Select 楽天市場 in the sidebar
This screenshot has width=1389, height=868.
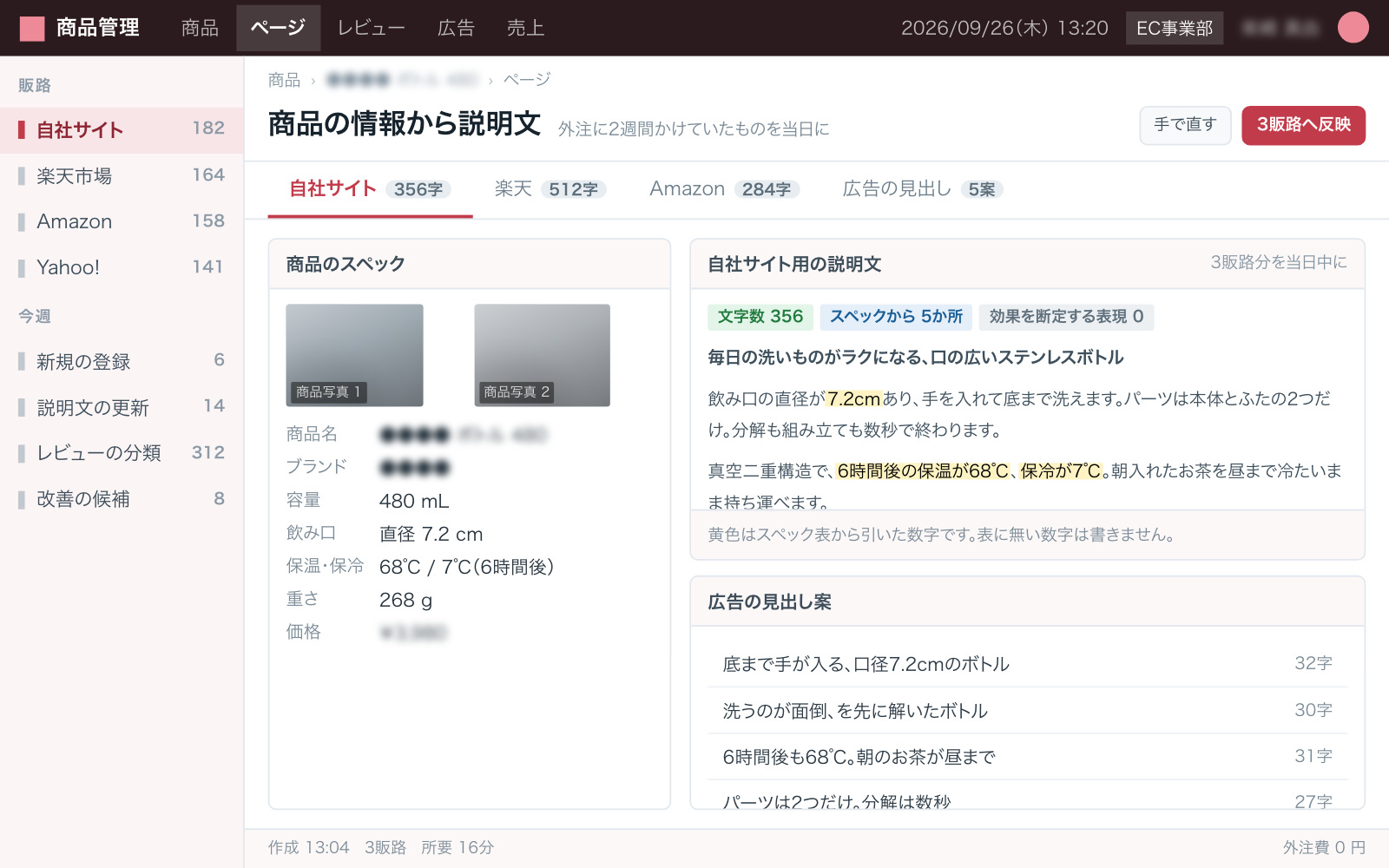(122, 176)
